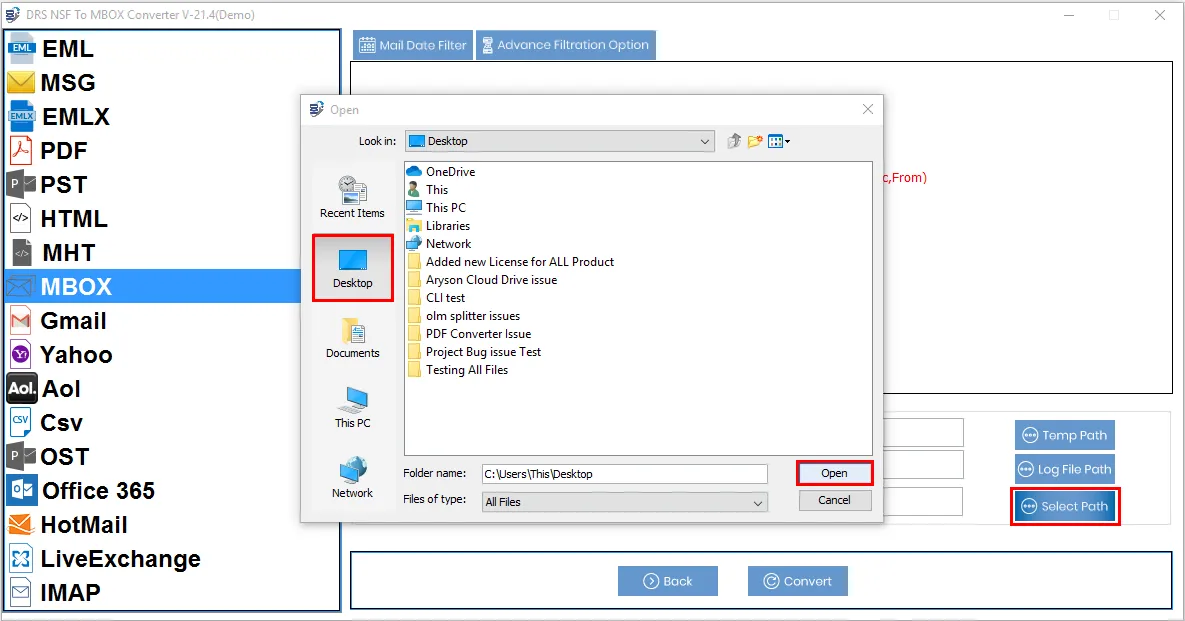Viewport: 1185px width, 621px height.
Task: Select Testing All Files folder
Action: (x=458, y=370)
